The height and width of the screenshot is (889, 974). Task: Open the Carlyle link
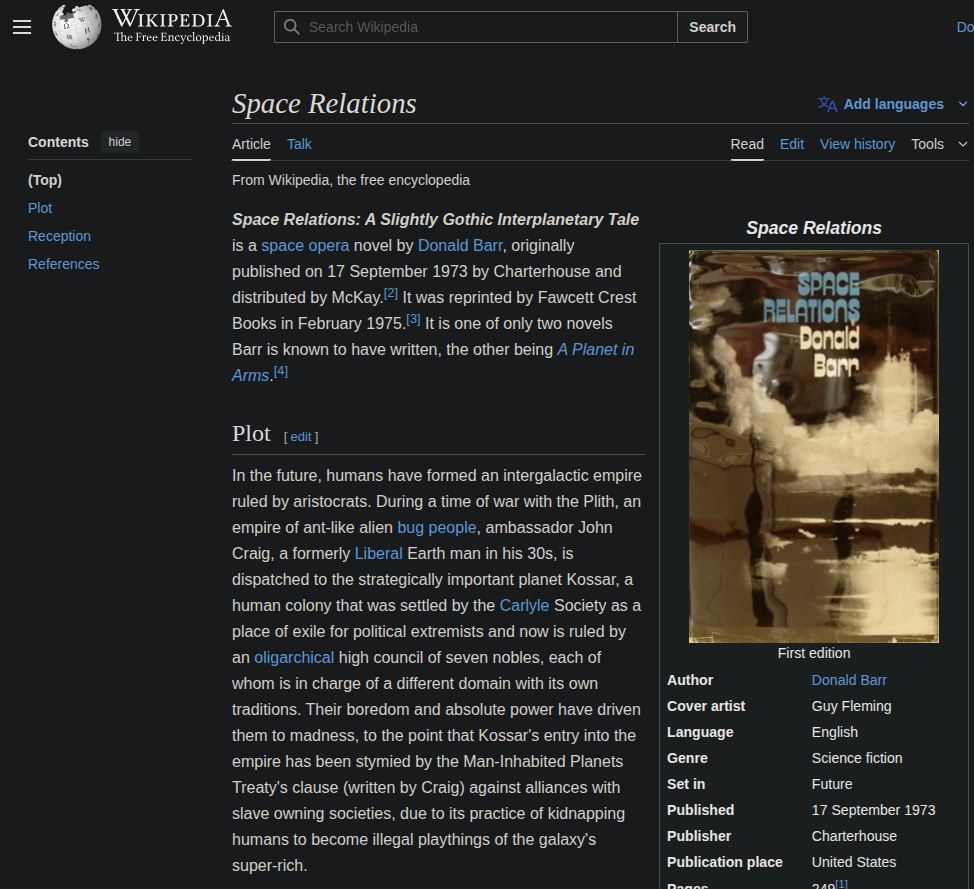[x=524, y=606]
